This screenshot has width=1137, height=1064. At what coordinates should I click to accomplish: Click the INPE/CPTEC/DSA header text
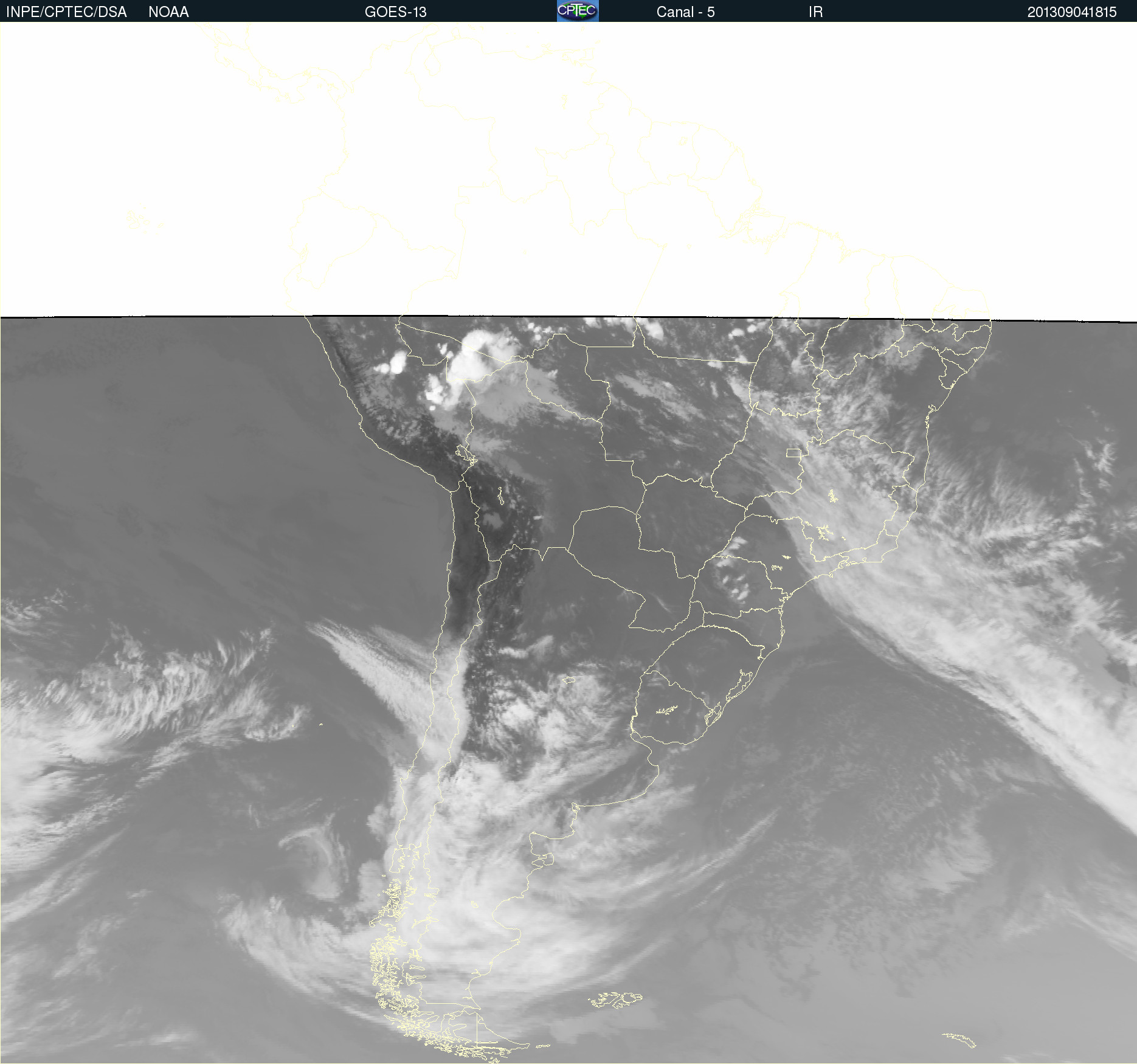[66, 12]
